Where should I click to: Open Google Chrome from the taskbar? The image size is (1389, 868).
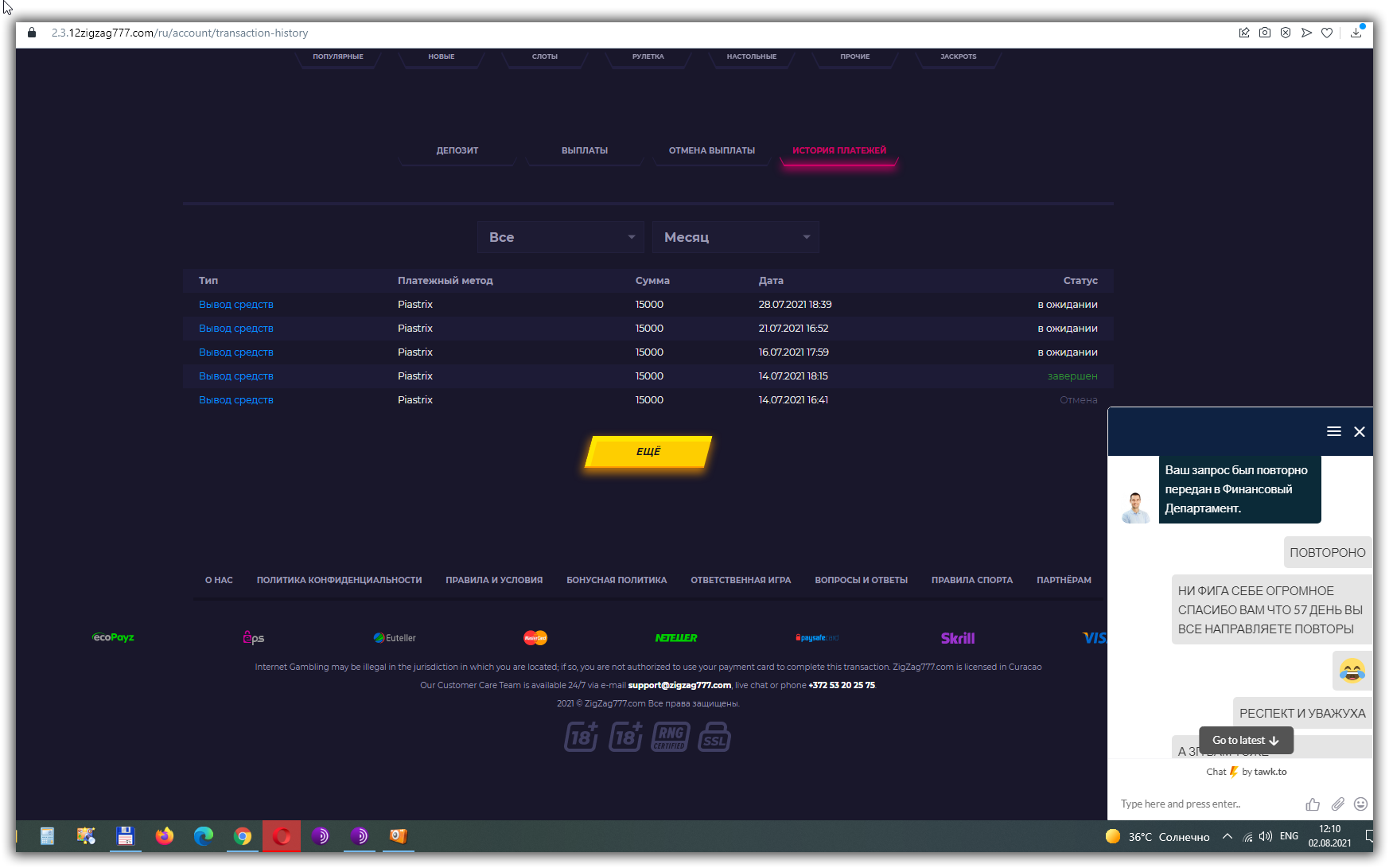243,836
